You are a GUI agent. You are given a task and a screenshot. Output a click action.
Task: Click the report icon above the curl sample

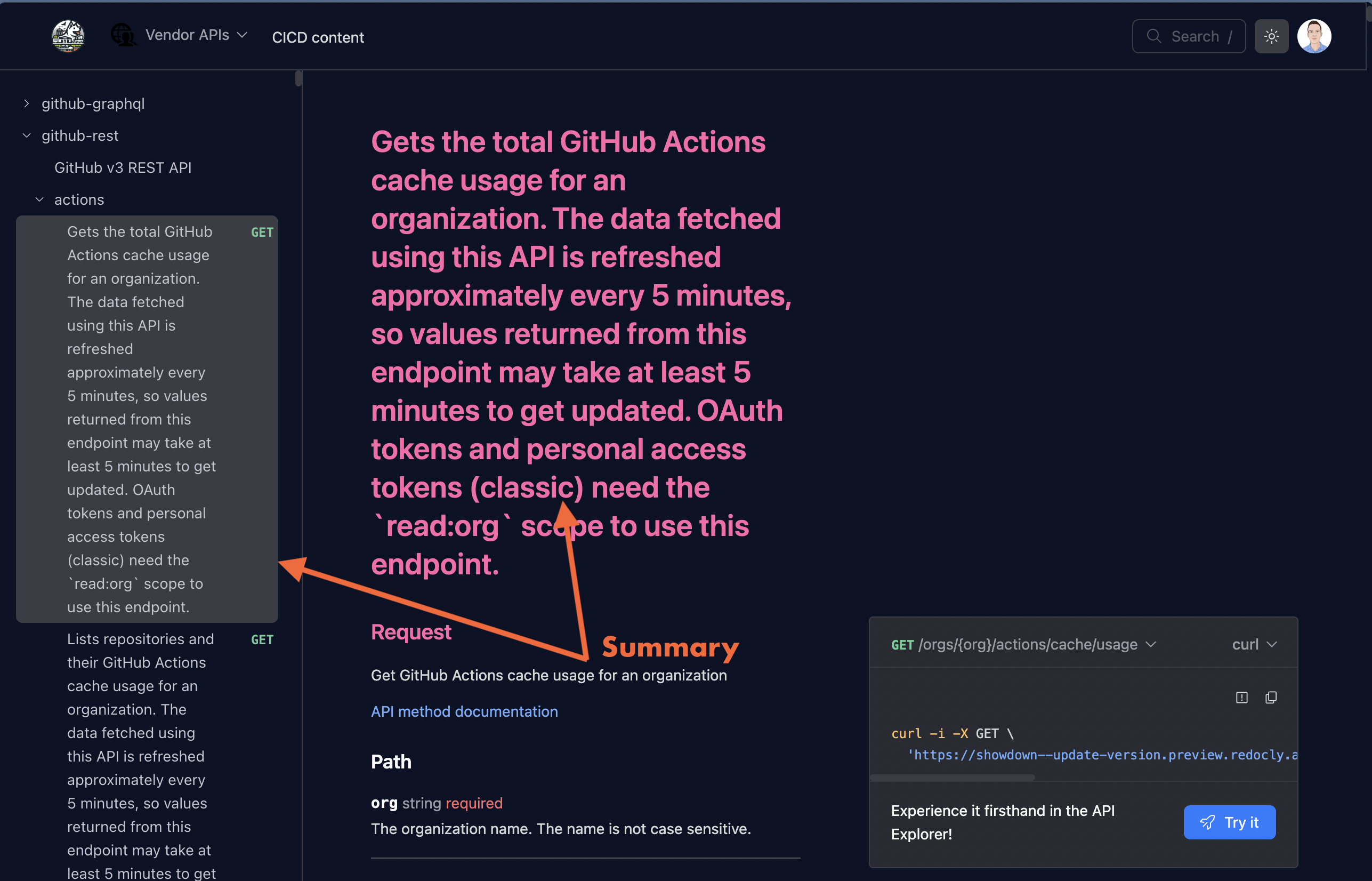coord(1241,698)
